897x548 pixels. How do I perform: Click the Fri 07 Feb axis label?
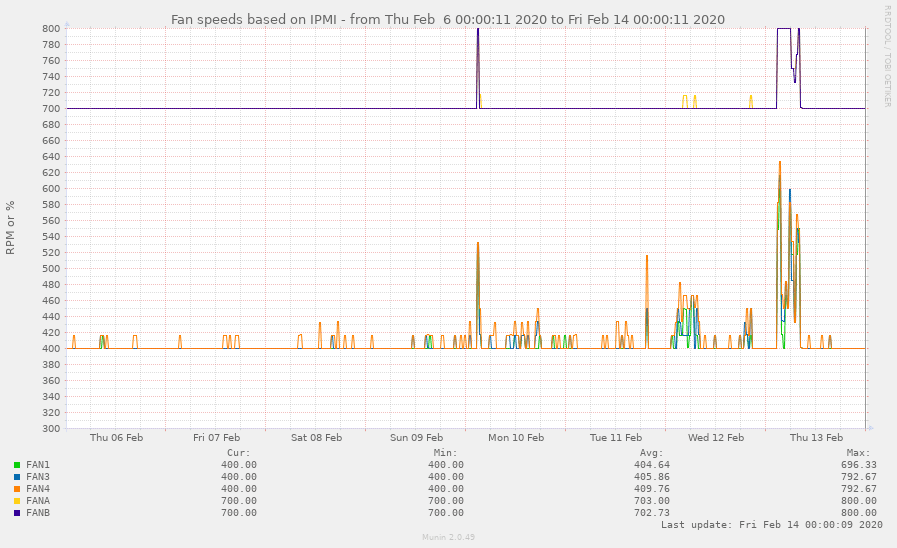tap(216, 438)
